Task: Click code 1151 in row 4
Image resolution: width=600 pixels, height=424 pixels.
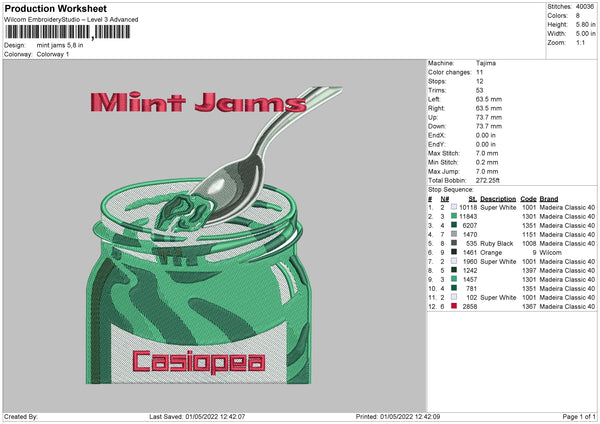Action: coord(529,235)
